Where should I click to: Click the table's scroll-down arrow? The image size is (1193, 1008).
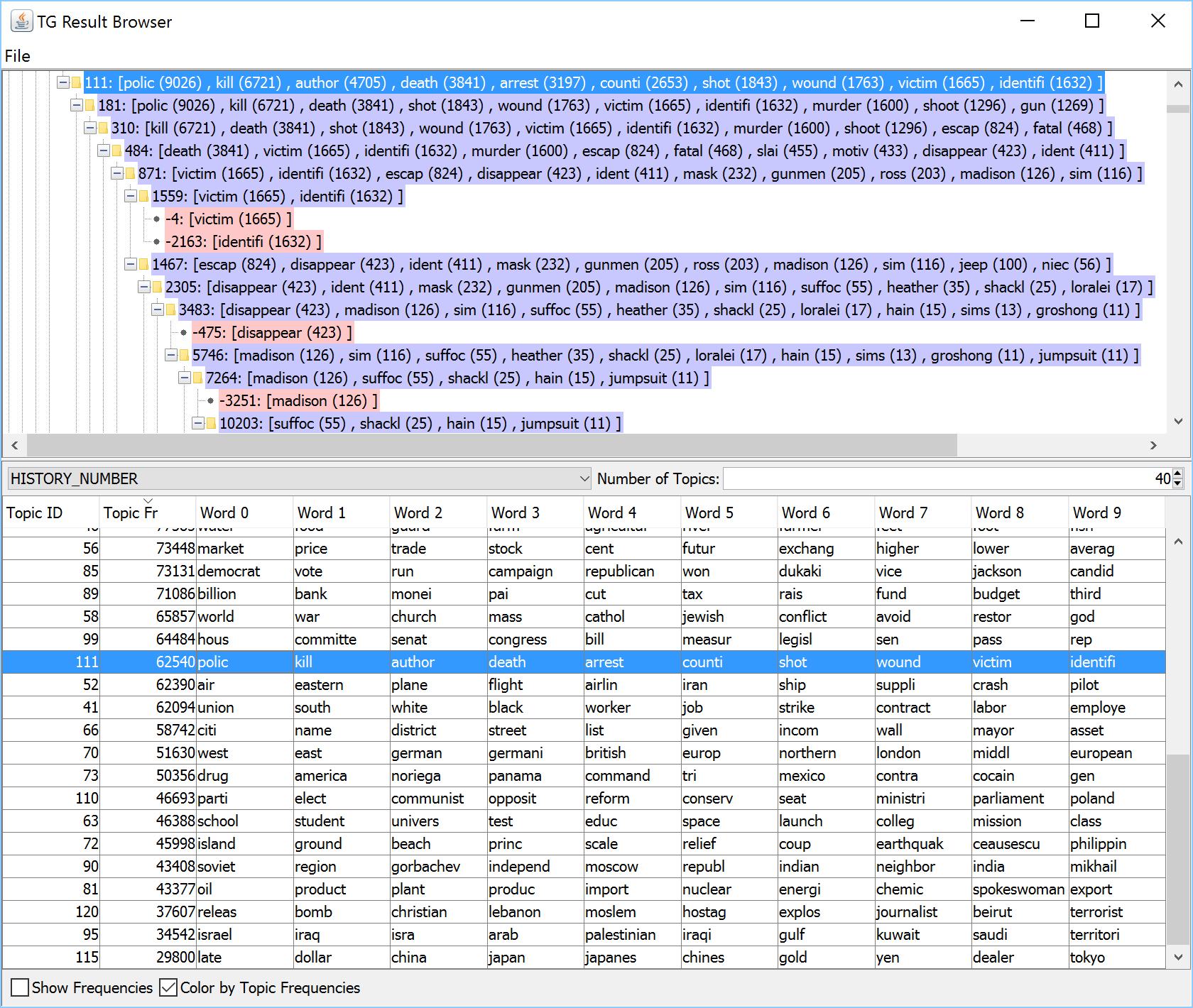tap(1178, 957)
